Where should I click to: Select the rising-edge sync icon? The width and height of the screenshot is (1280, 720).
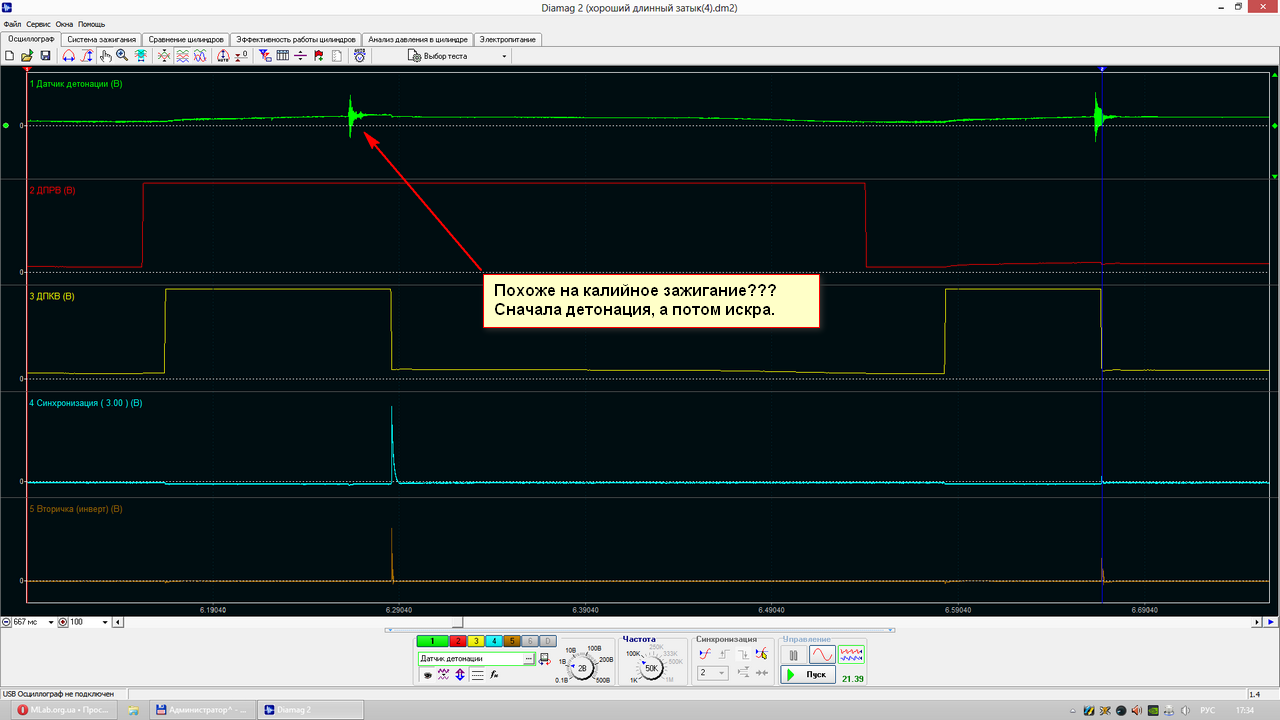[724, 654]
